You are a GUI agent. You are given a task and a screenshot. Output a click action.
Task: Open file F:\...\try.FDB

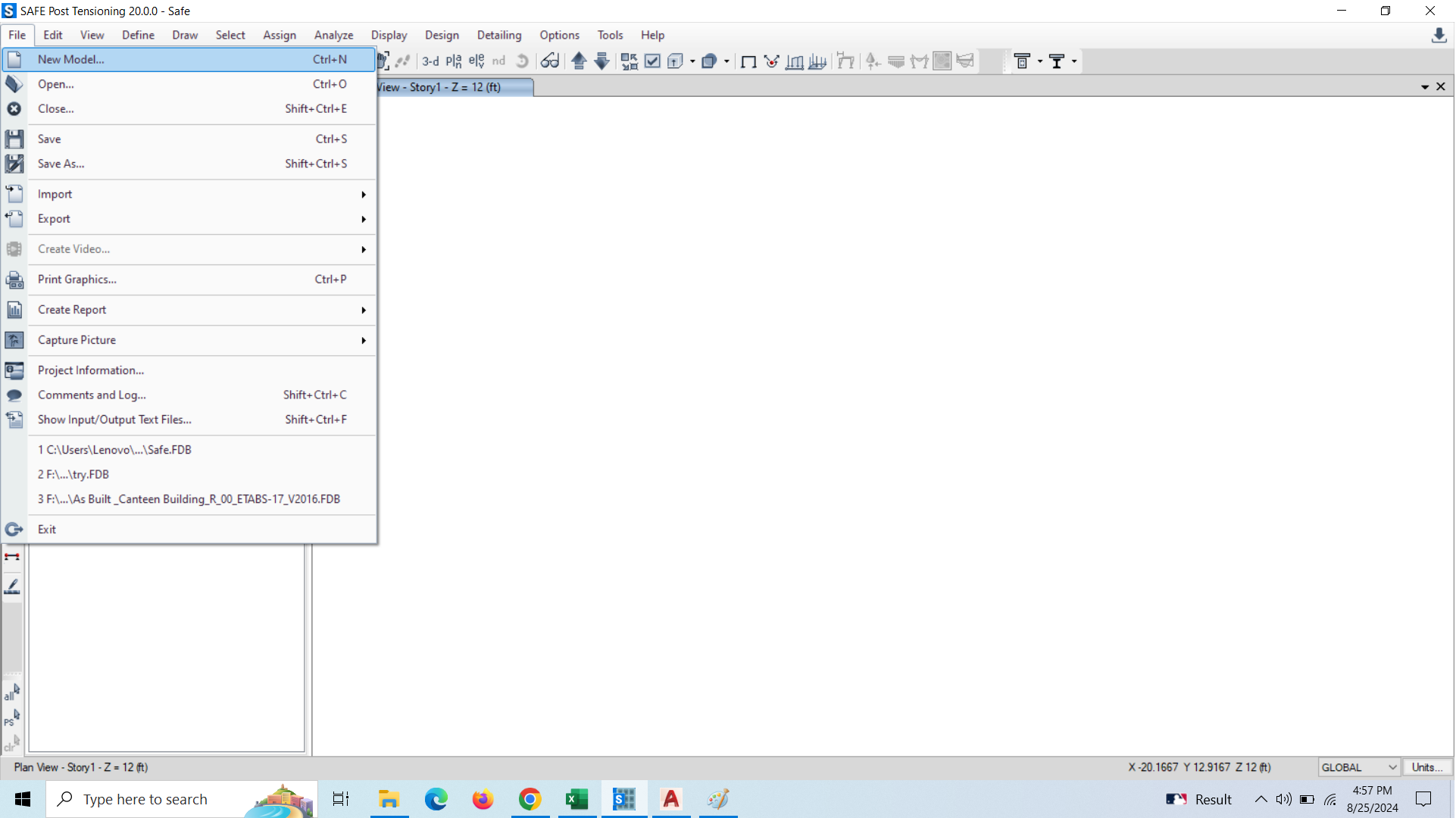coord(73,473)
